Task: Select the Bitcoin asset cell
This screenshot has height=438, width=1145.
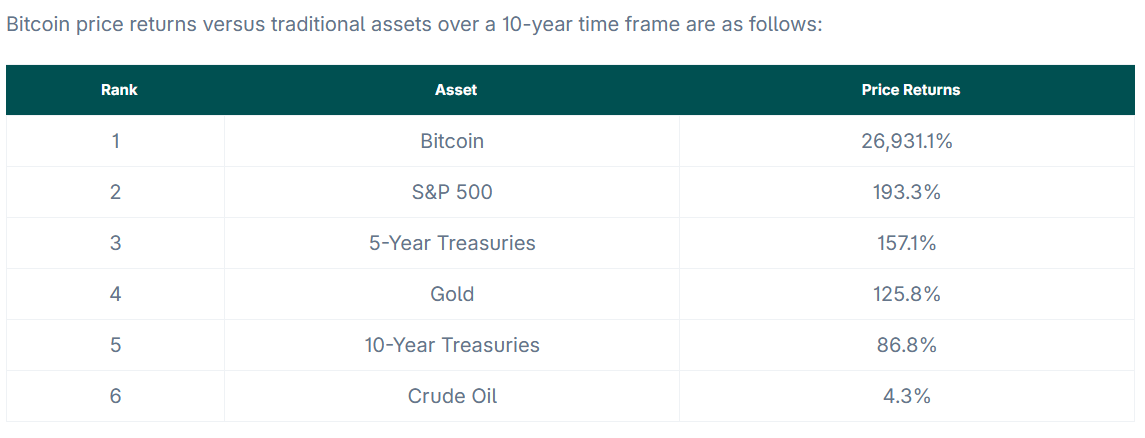Action: pos(452,141)
